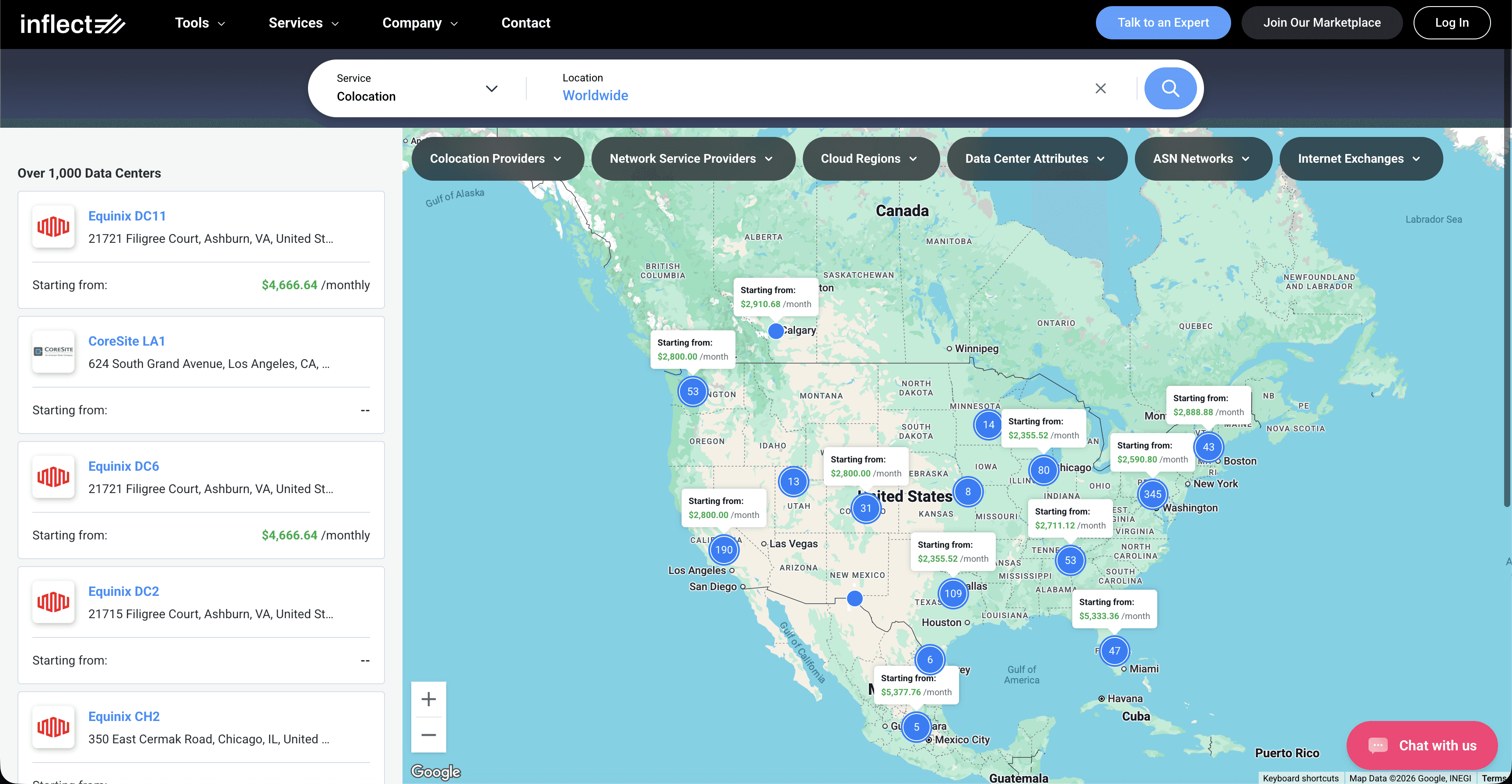Click the Equinix logo on the CH2 card
Viewport: 1512px width, 784px height.
click(x=53, y=727)
